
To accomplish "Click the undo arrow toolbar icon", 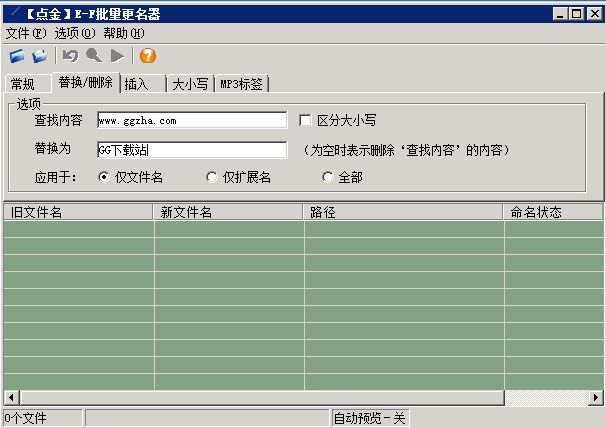I will (71, 56).
